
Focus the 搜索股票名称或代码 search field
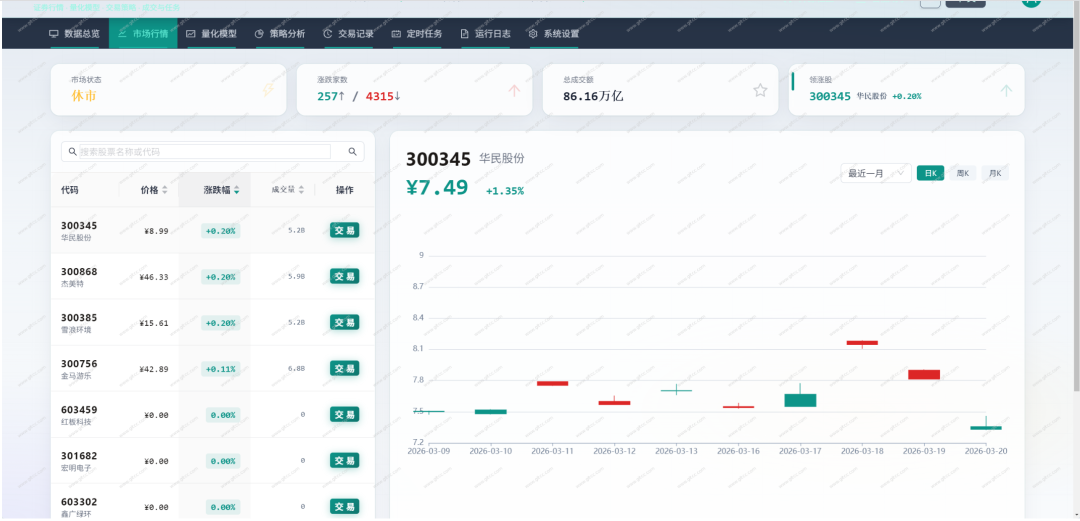tap(205, 152)
